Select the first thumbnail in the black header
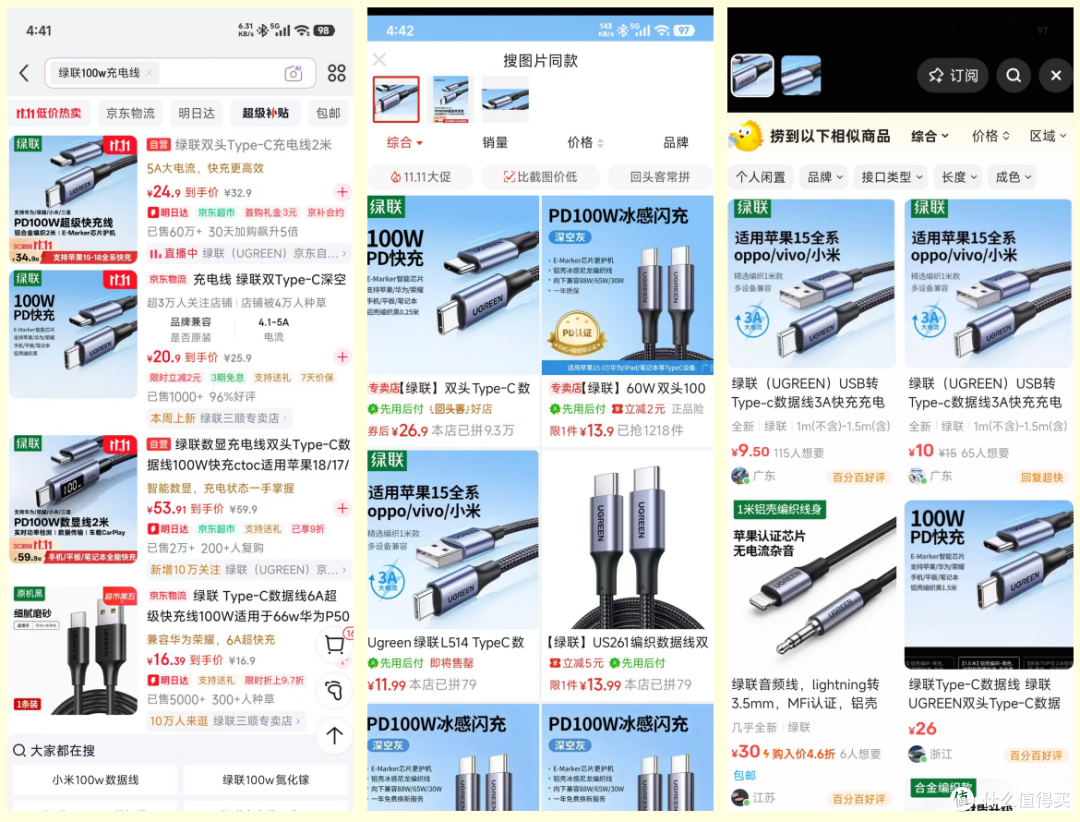 click(752, 75)
